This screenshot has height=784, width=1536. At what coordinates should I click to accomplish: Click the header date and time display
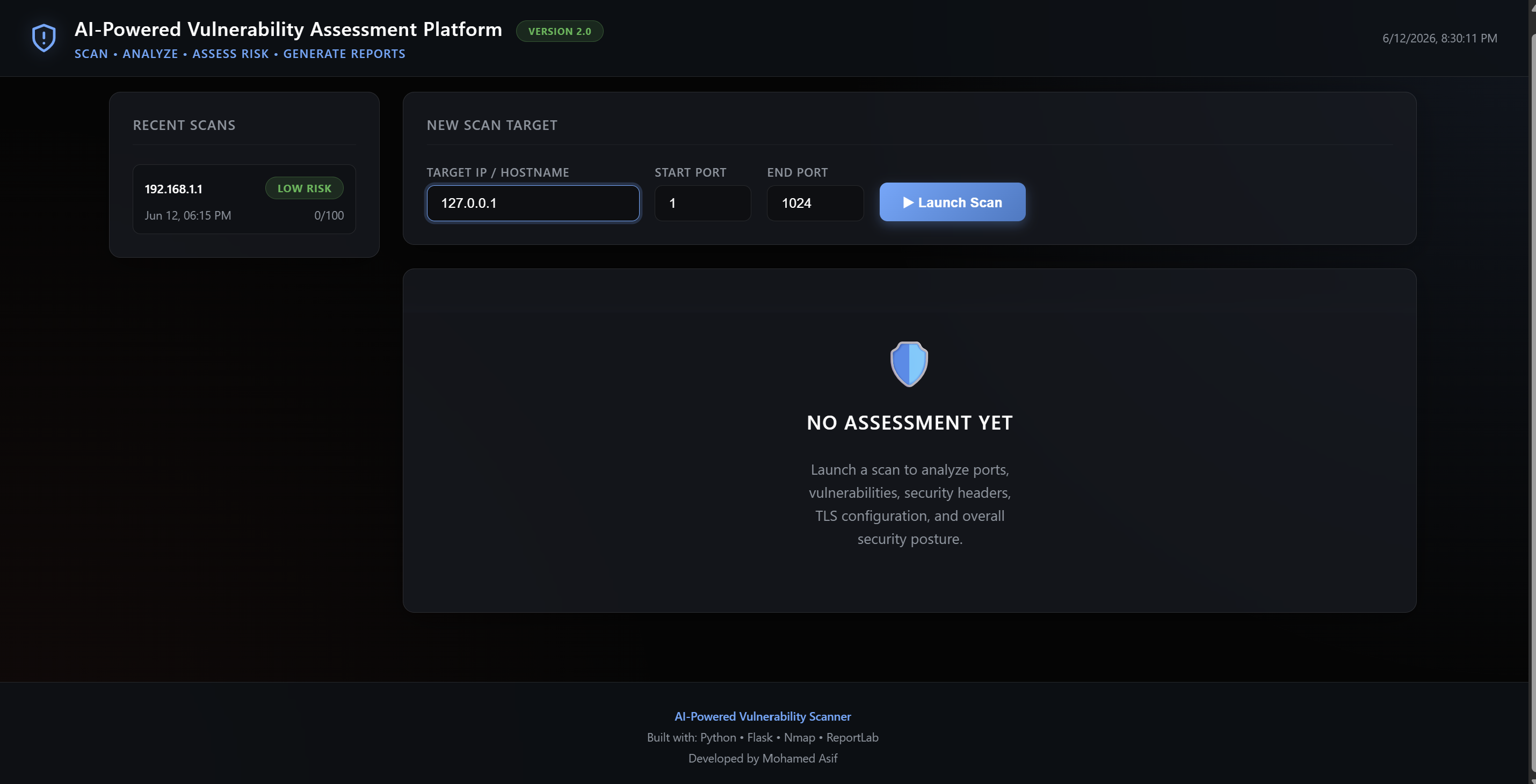[1439, 38]
